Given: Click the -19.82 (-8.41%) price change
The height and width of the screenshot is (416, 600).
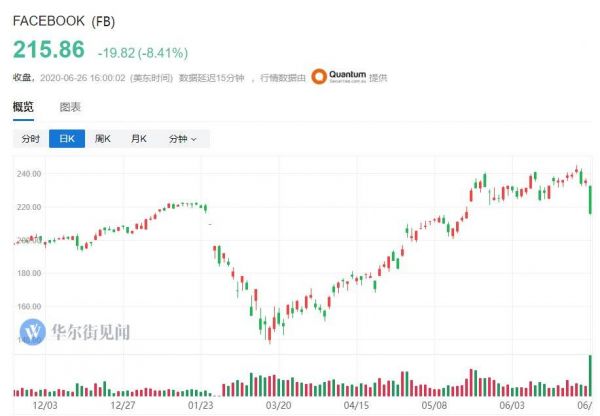Looking at the screenshot, I should (x=143, y=52).
